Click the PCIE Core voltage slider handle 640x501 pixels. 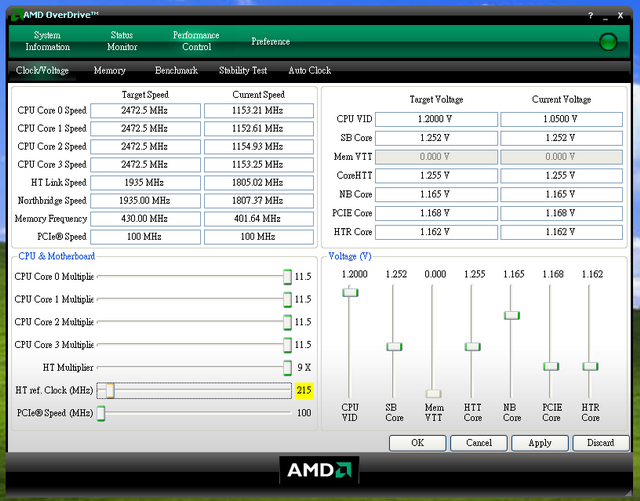click(x=551, y=366)
